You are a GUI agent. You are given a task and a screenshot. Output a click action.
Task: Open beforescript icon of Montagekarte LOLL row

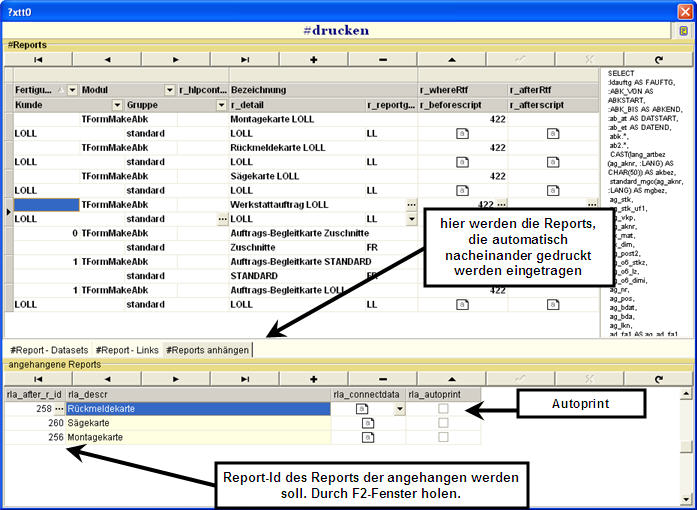[x=462, y=133]
